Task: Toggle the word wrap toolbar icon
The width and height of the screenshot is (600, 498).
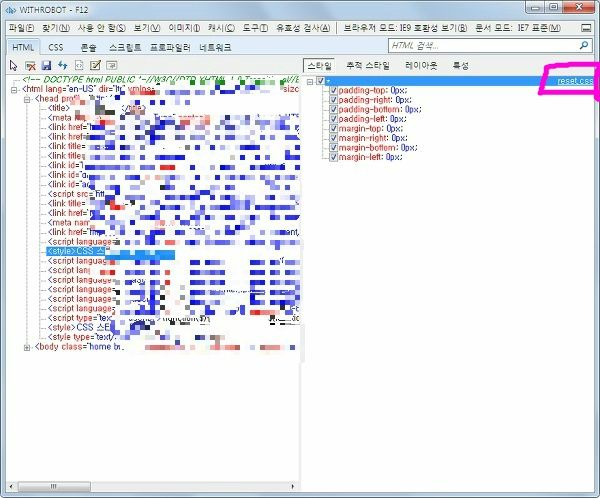Action: coord(111,65)
